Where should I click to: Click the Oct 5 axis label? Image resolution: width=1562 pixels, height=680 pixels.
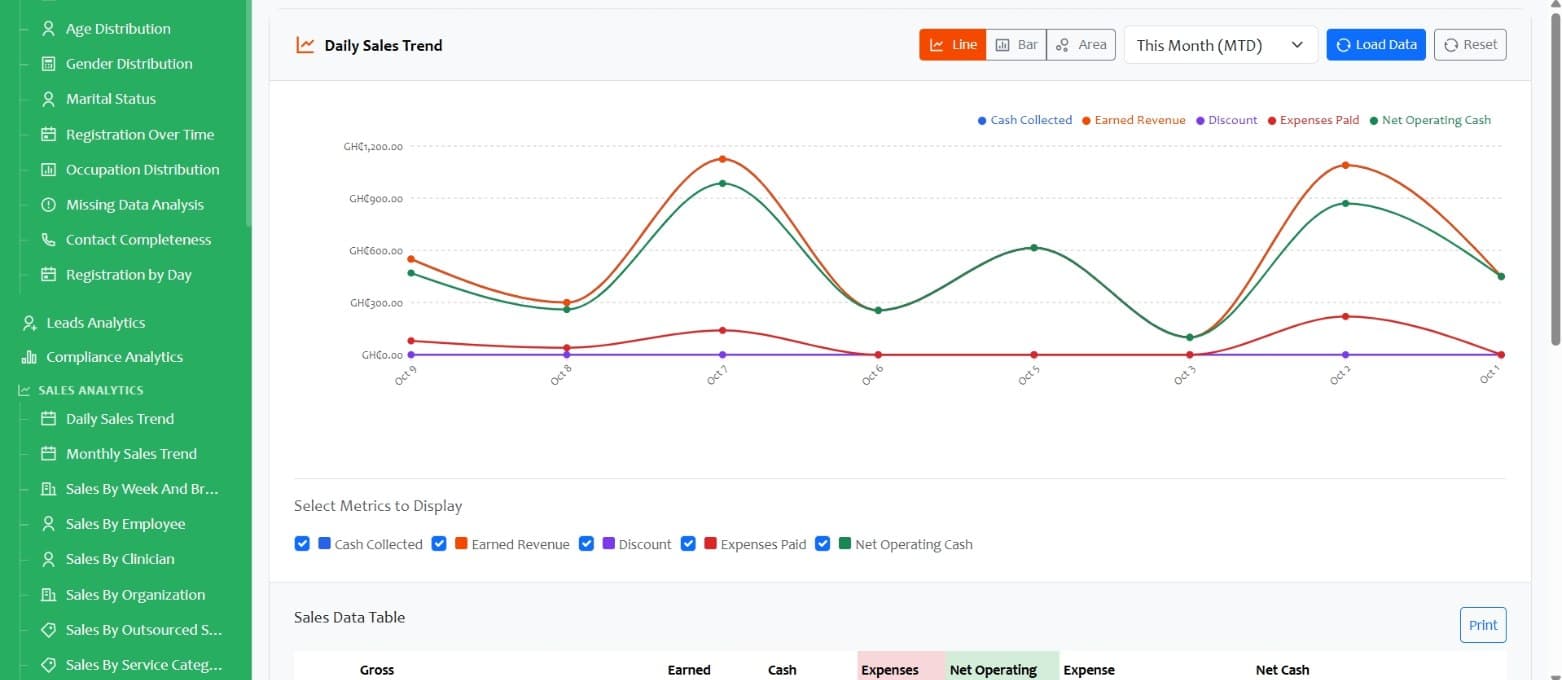[x=1029, y=377]
